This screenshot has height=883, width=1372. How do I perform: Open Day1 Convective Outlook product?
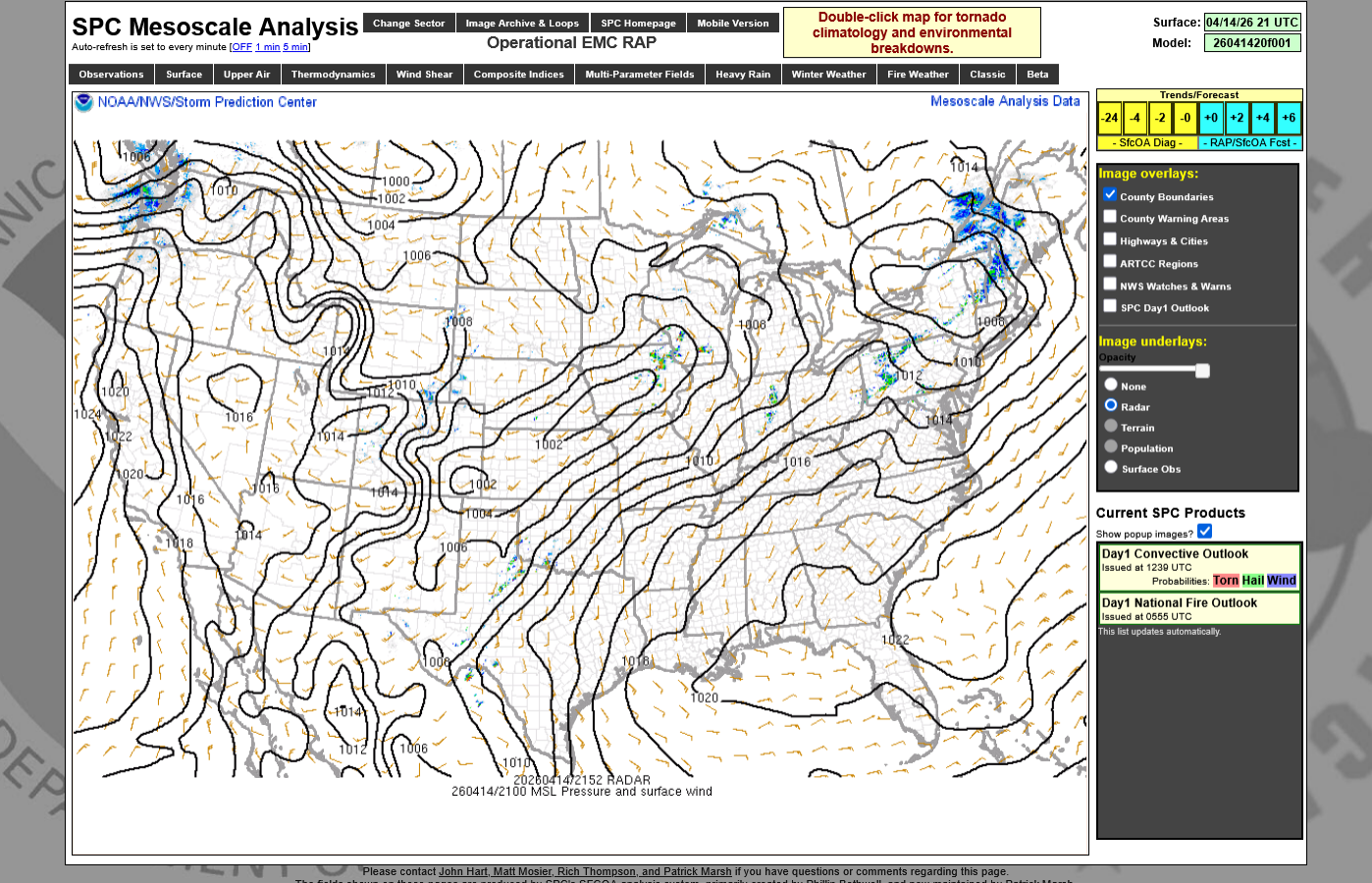[1175, 554]
